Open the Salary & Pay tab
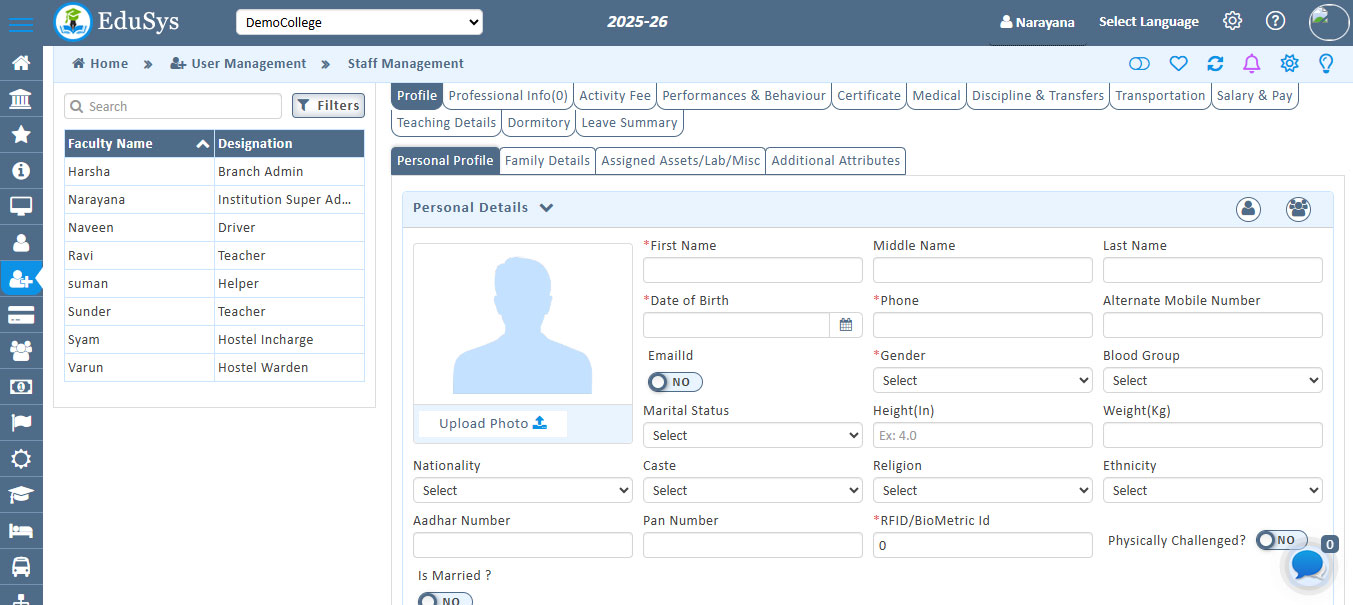 click(x=1255, y=95)
